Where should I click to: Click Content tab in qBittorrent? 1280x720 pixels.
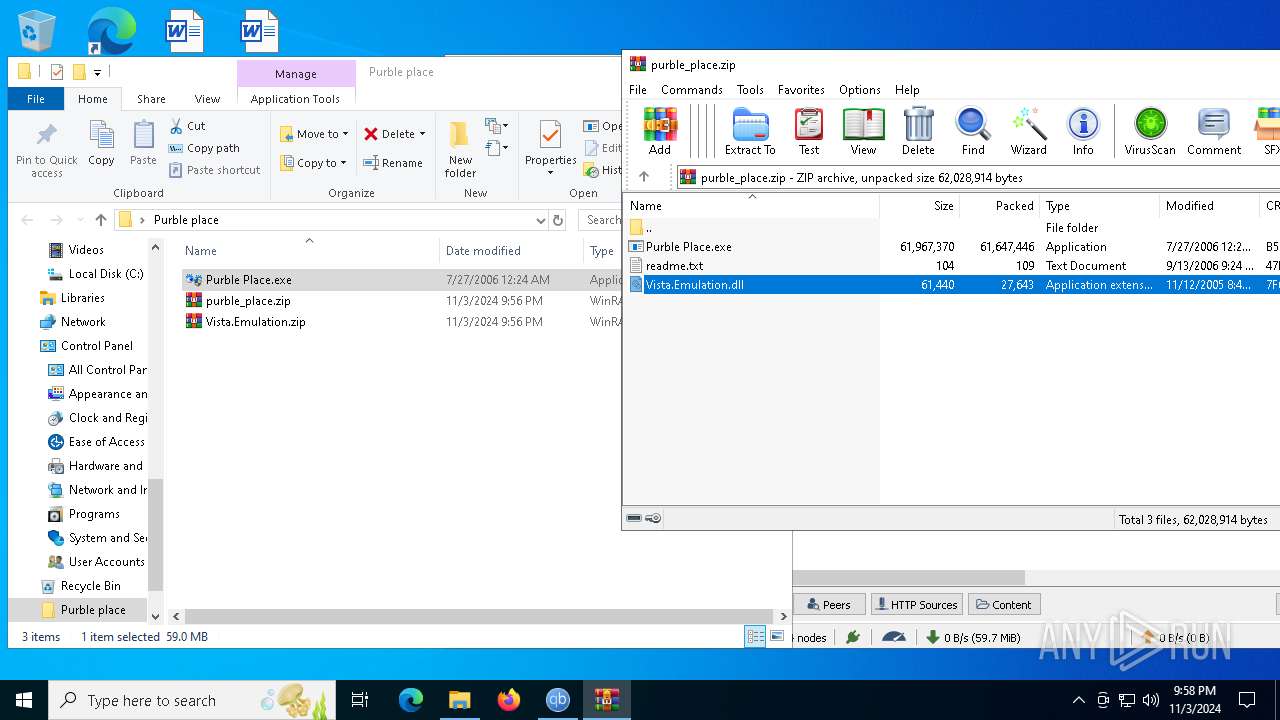[1004, 604]
